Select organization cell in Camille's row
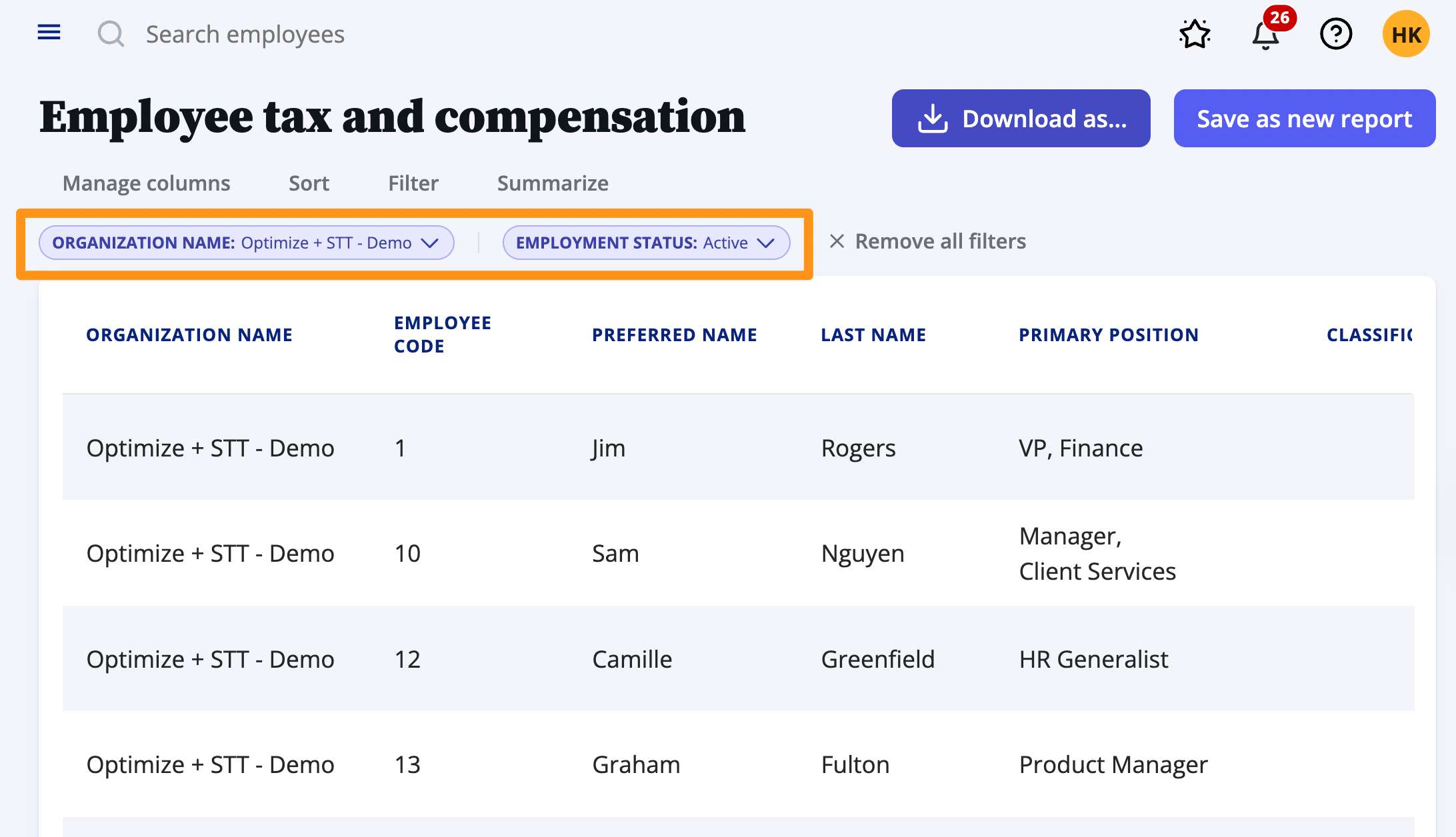Image resolution: width=1456 pixels, height=837 pixels. click(x=210, y=659)
